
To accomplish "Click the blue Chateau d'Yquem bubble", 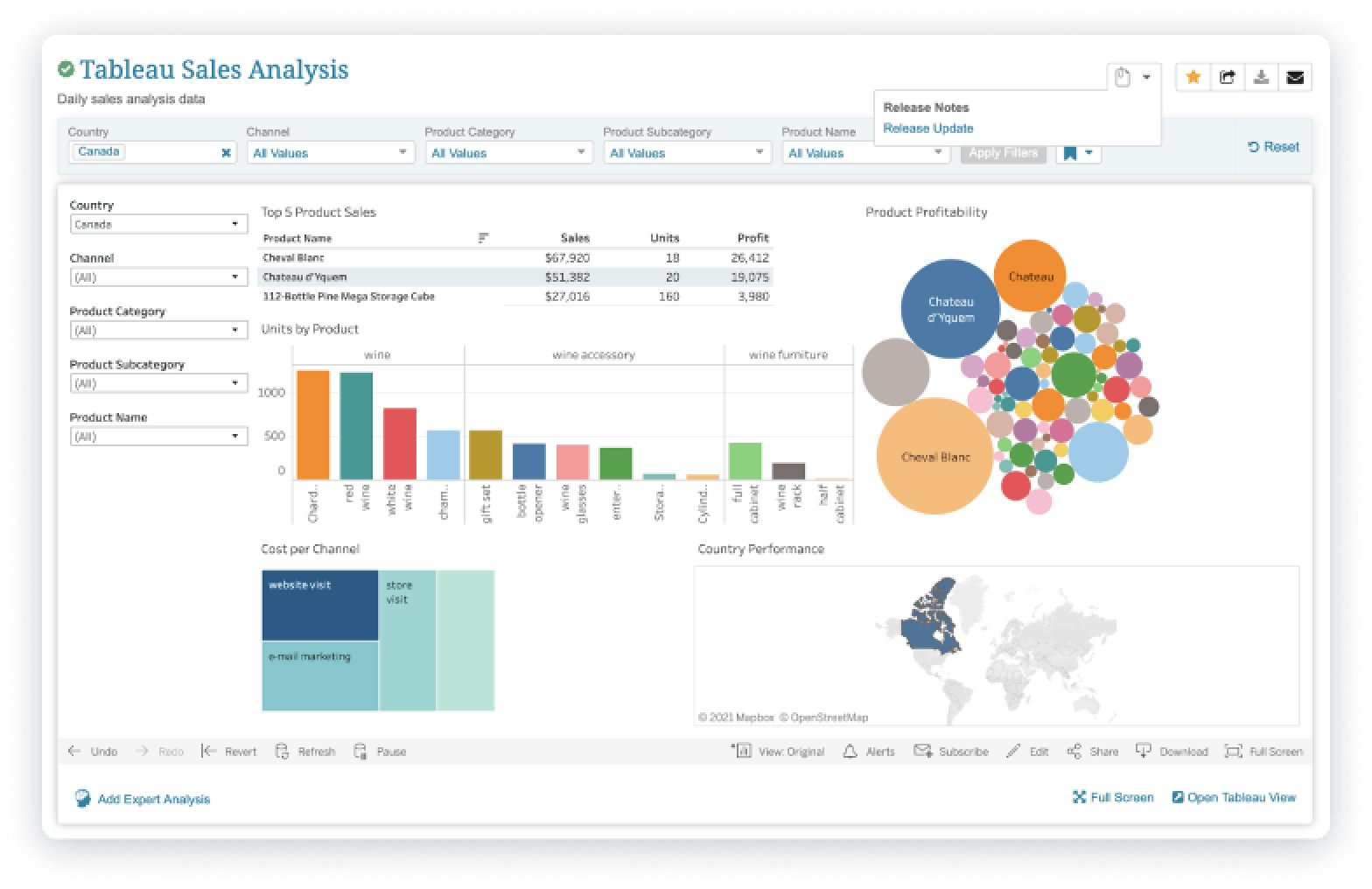I will tap(950, 309).
